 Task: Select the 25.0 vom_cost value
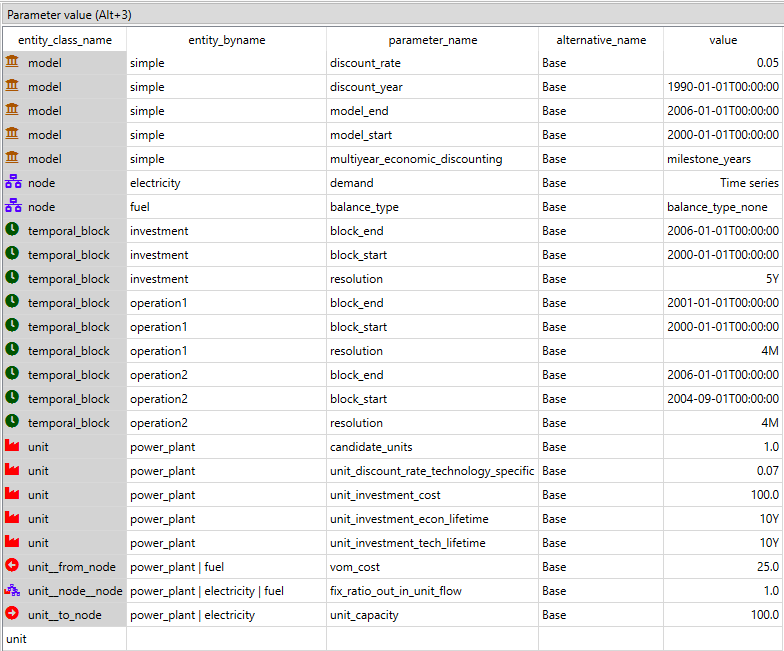(x=723, y=567)
